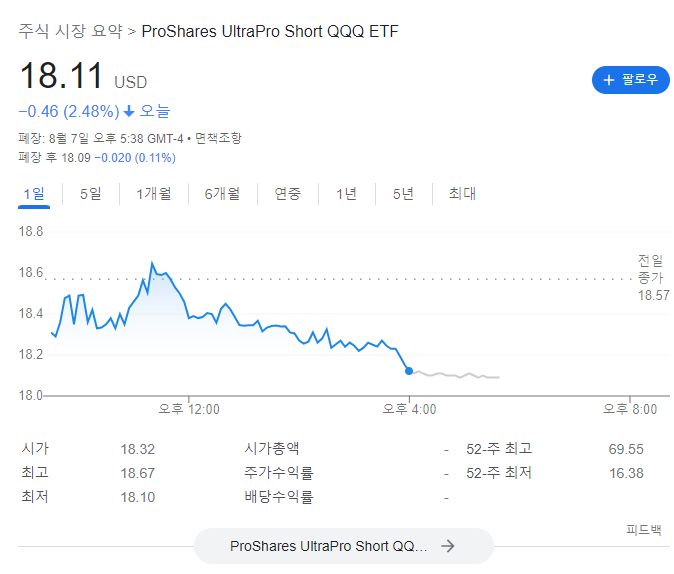Open ProShares UltraPro Short QQ... button
Image resolution: width=674 pixels, height=574 pixels.
pyautogui.click(x=343, y=546)
